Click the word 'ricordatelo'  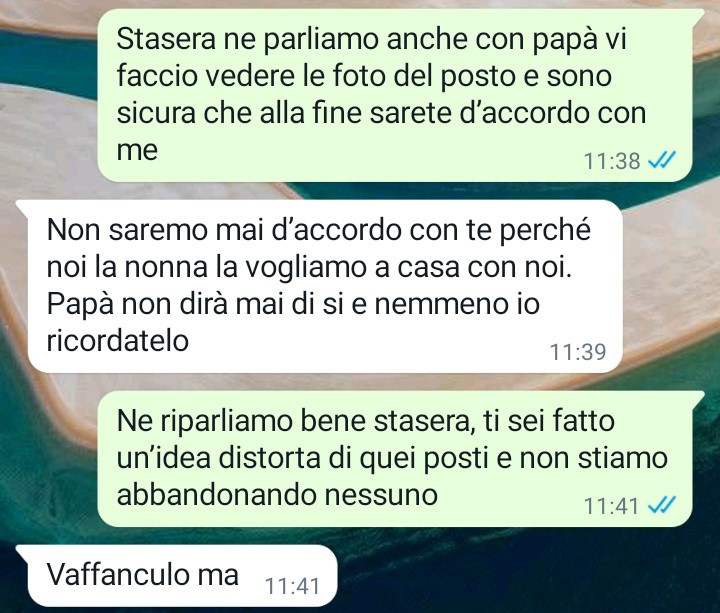pos(118,341)
